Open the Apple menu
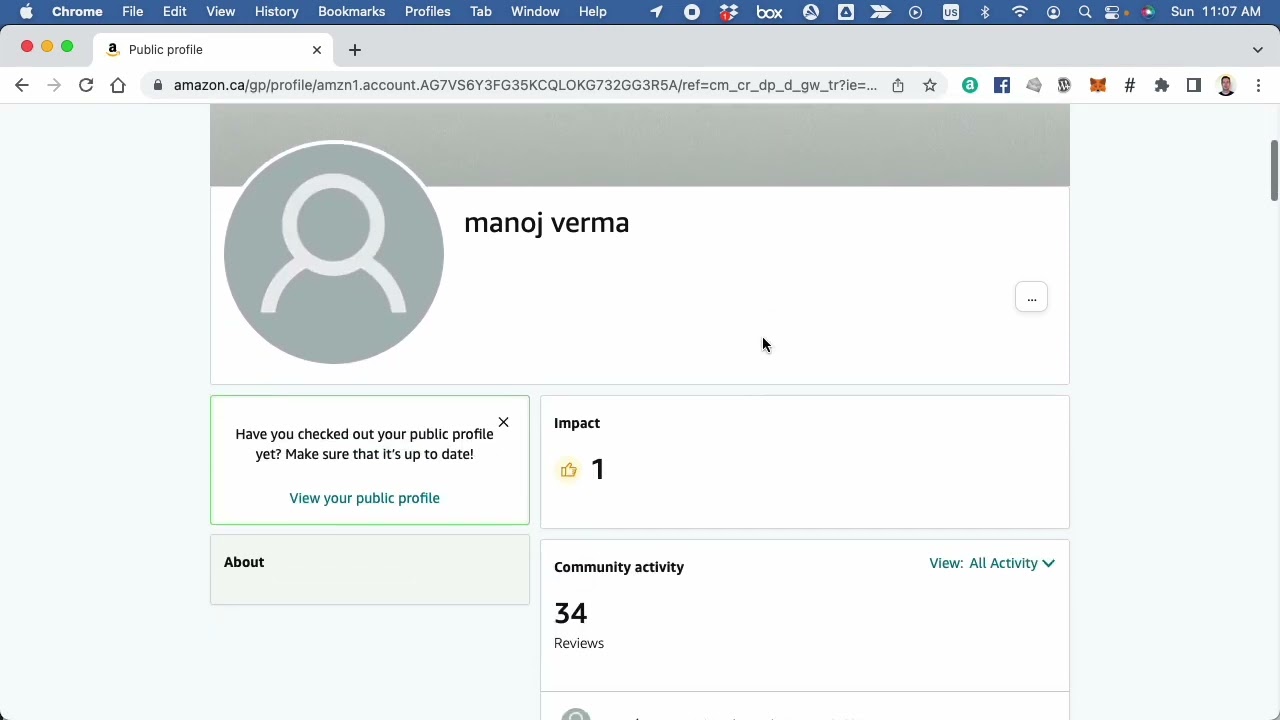This screenshot has height=720, width=1280. 26,11
